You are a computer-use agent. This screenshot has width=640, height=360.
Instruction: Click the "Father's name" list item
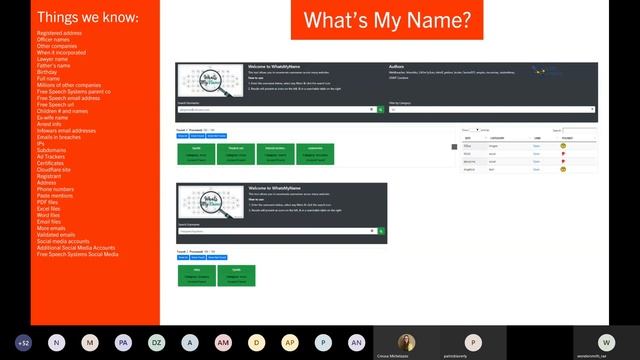pyautogui.click(x=53, y=66)
